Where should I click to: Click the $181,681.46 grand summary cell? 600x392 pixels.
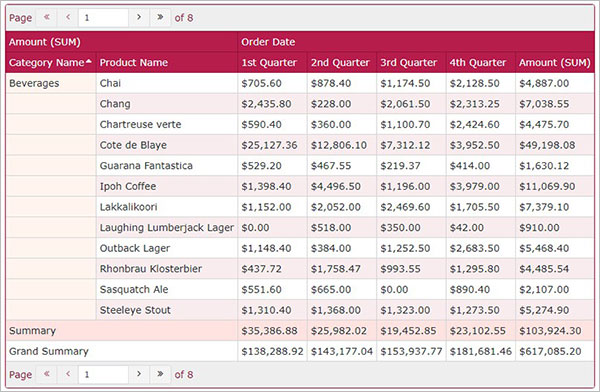coord(481,351)
